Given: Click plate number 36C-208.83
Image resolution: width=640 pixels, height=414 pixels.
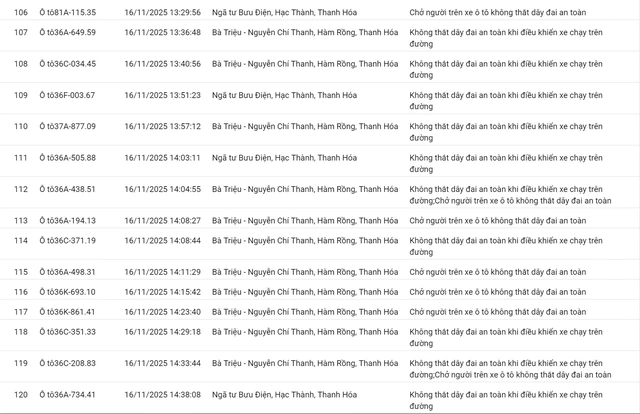Looking at the screenshot, I should pyautogui.click(x=72, y=363).
